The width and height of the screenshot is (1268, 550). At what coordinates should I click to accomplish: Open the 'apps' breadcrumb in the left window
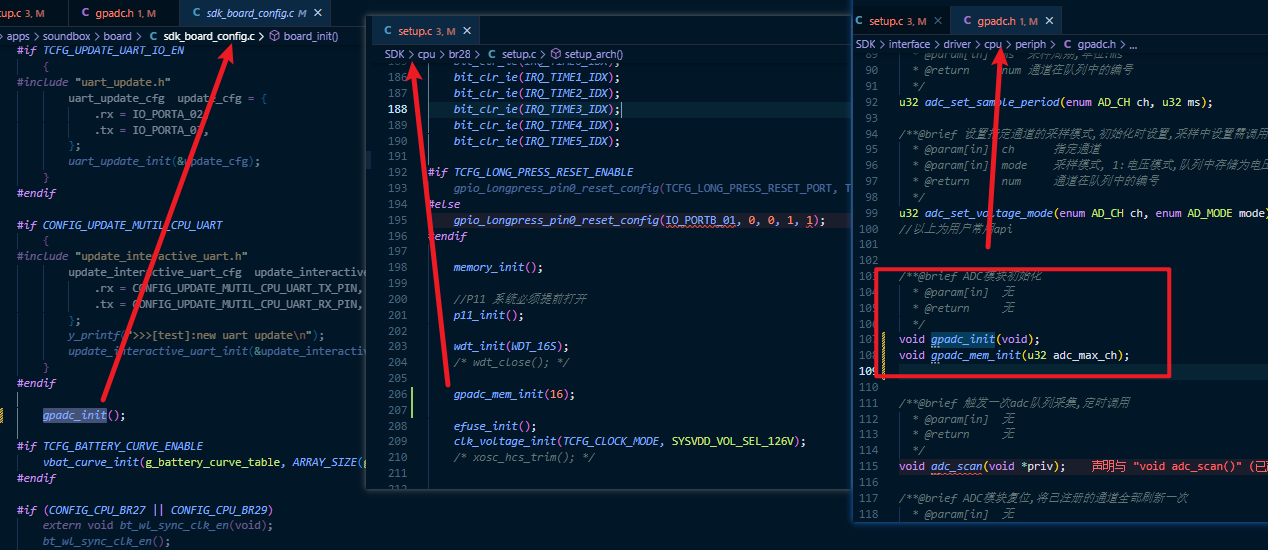(18, 36)
